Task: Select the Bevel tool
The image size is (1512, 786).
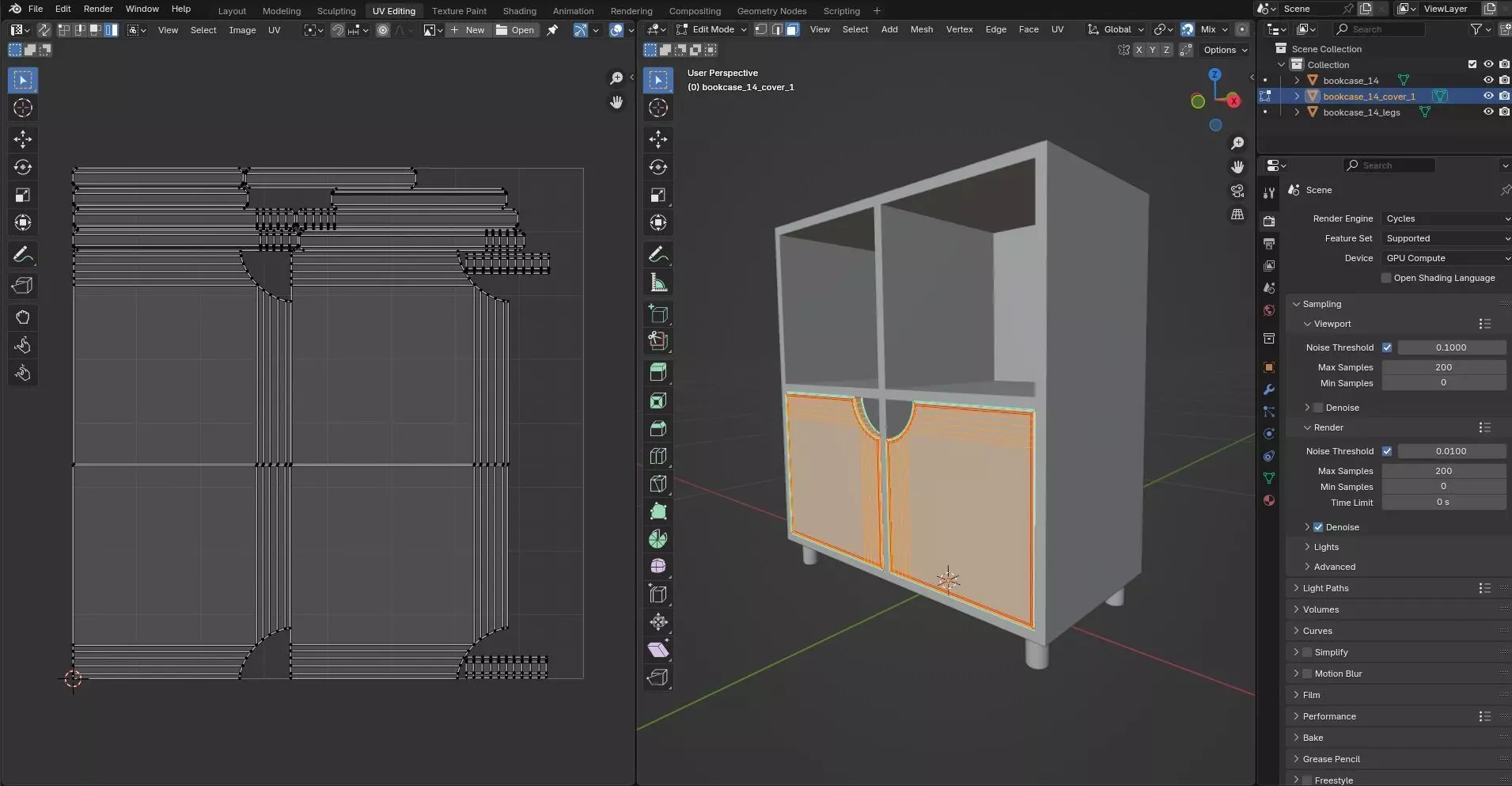Action: pos(658,429)
